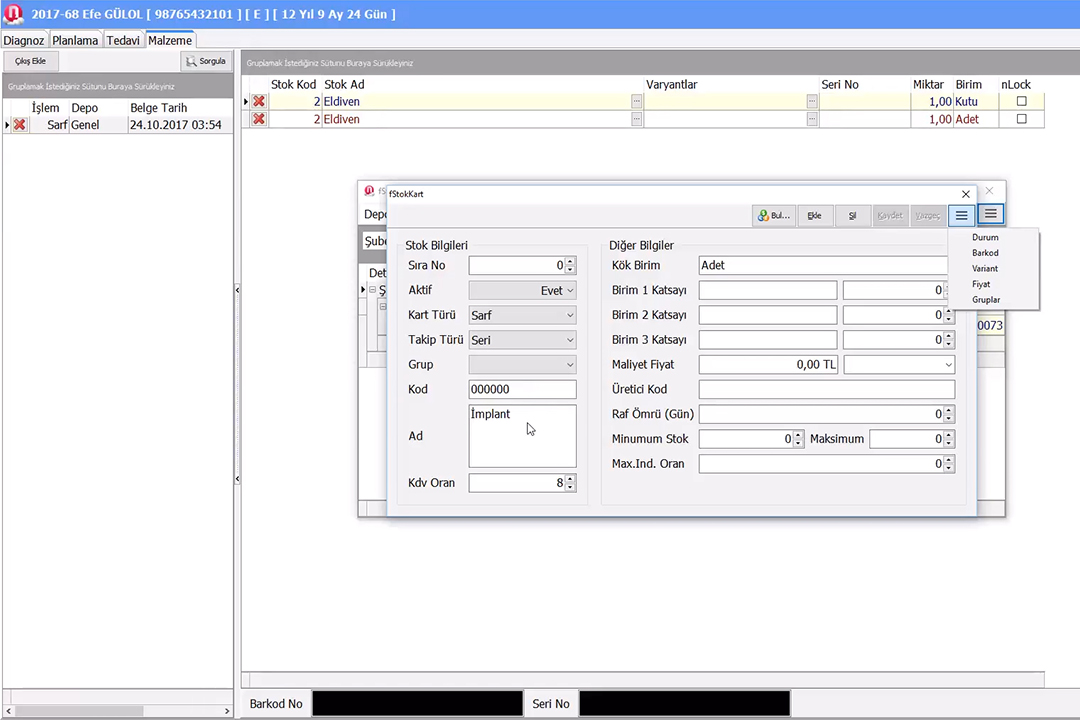Adjust the Sıra No spinner arrows
Viewport: 1080px width, 720px height.
(570, 265)
